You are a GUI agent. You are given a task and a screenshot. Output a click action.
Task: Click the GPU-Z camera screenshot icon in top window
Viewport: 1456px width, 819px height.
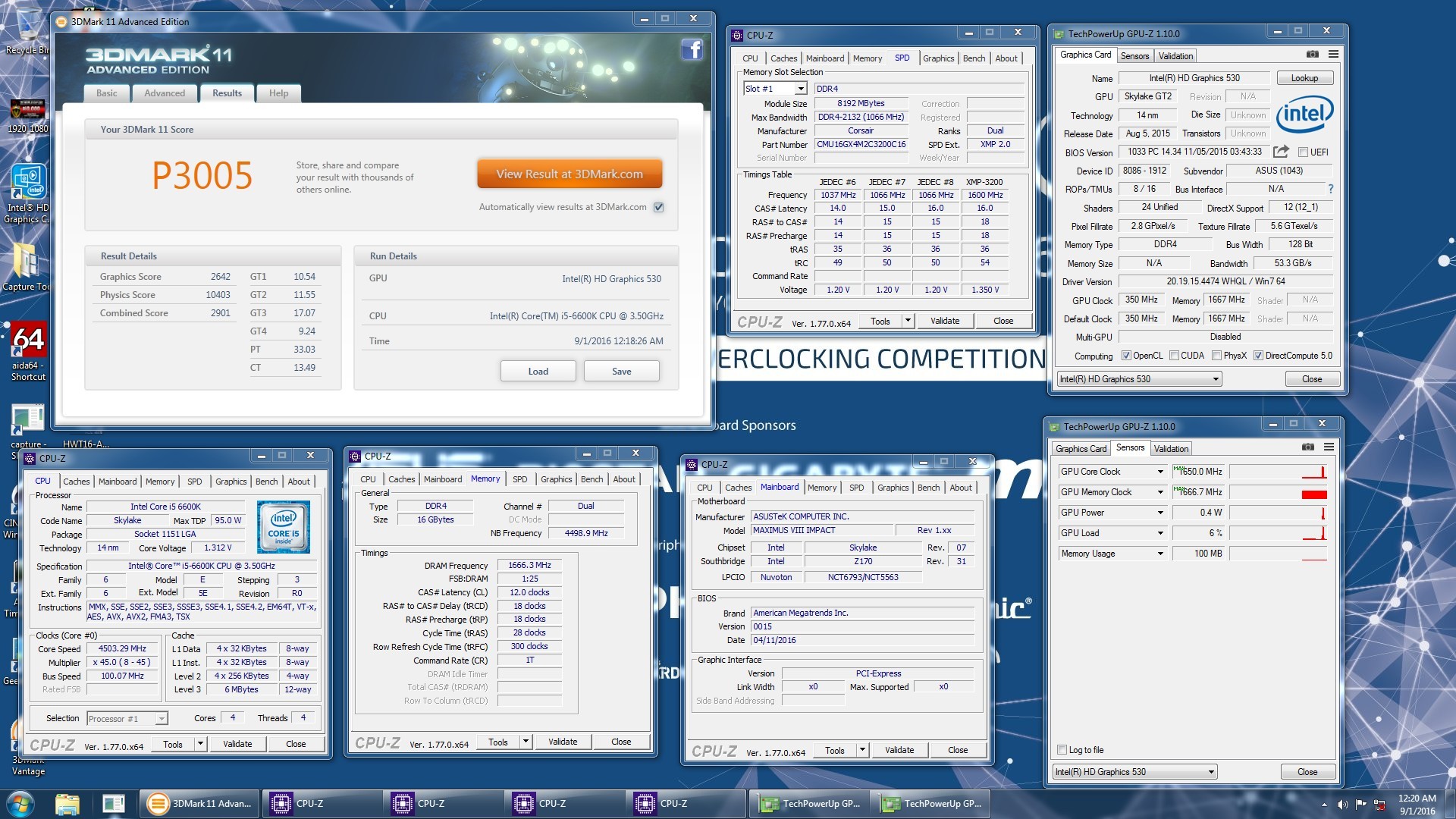(1313, 55)
